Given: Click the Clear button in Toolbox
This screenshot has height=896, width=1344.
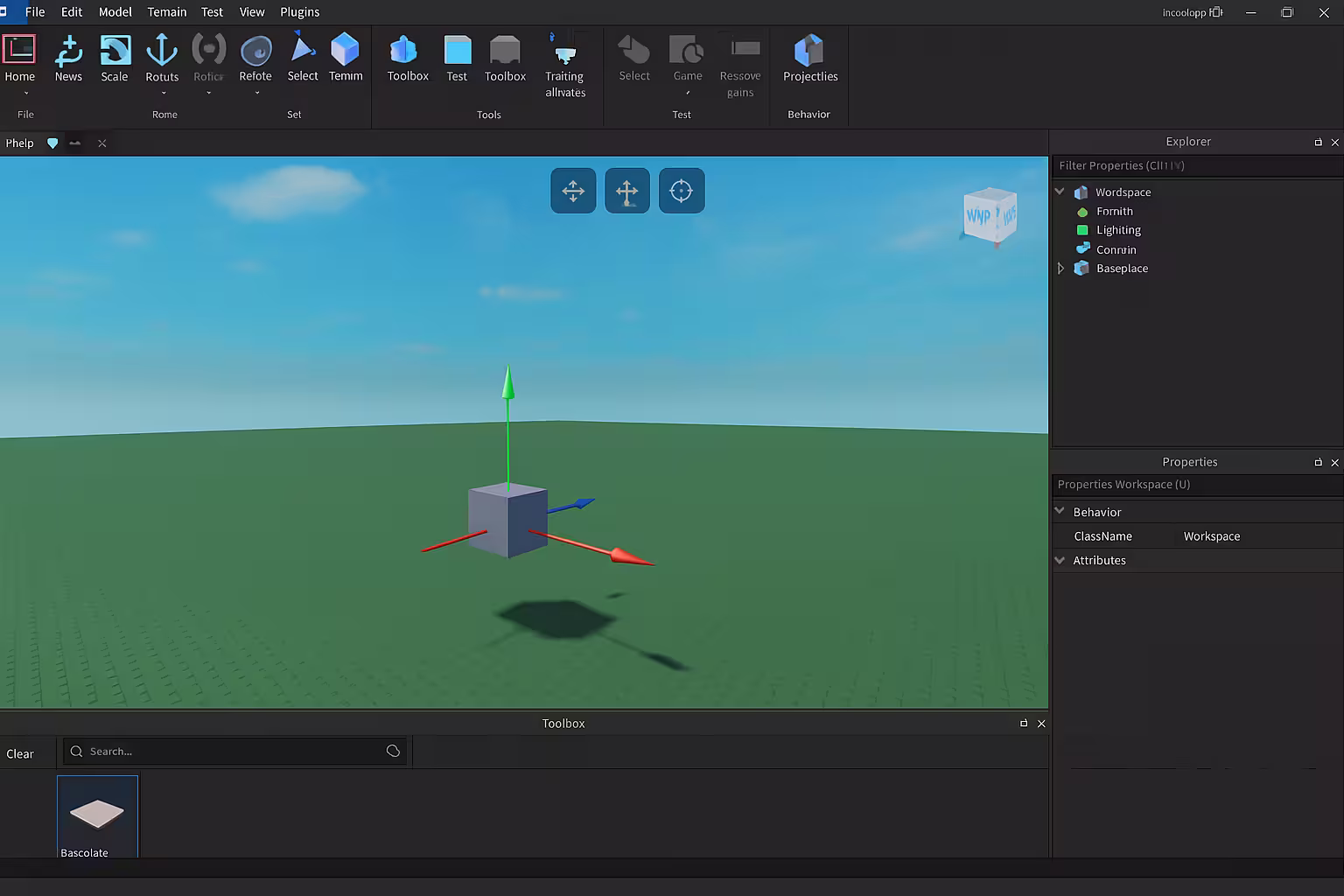Looking at the screenshot, I should [20, 753].
